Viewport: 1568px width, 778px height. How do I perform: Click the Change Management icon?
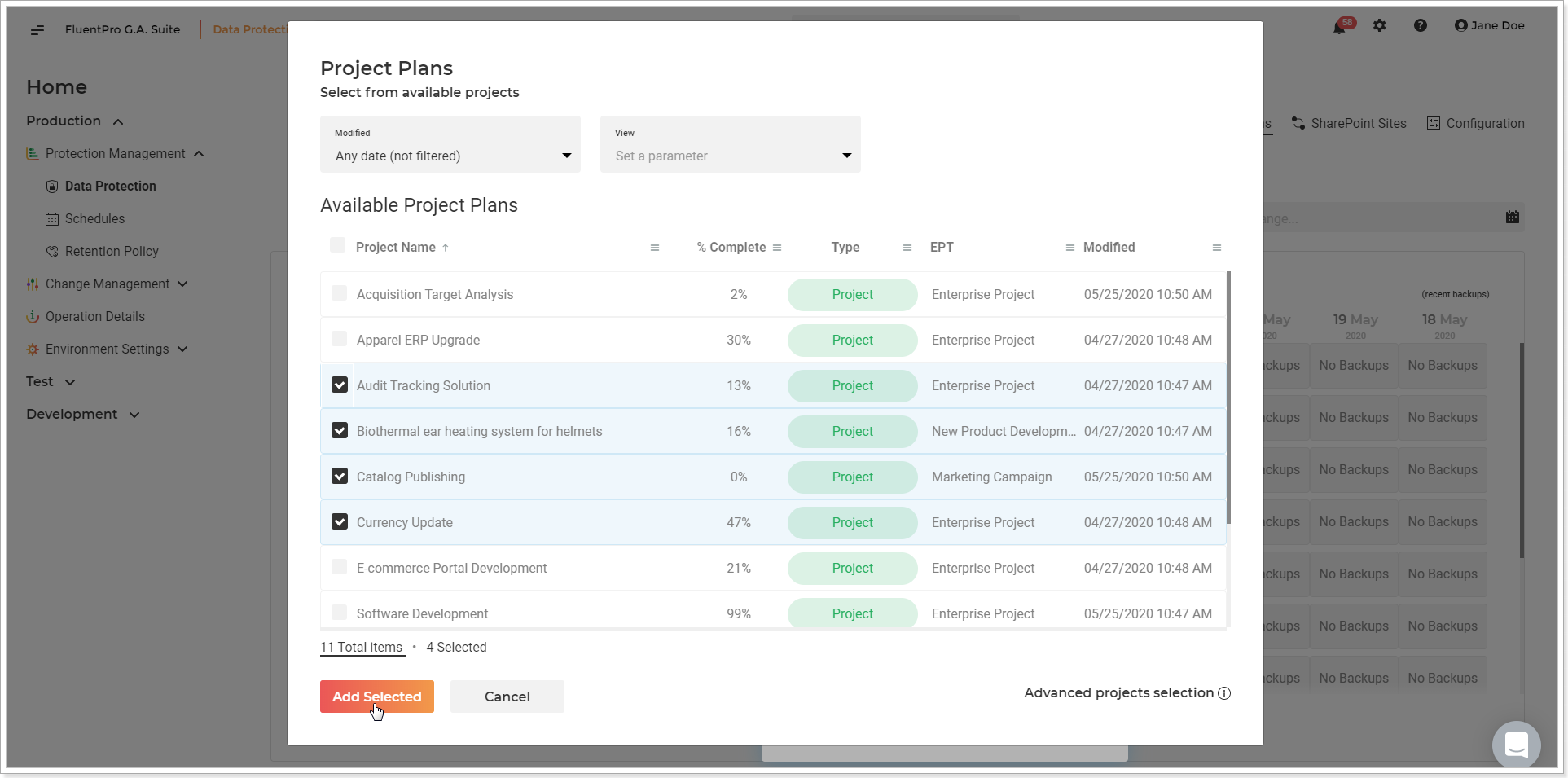pos(33,284)
